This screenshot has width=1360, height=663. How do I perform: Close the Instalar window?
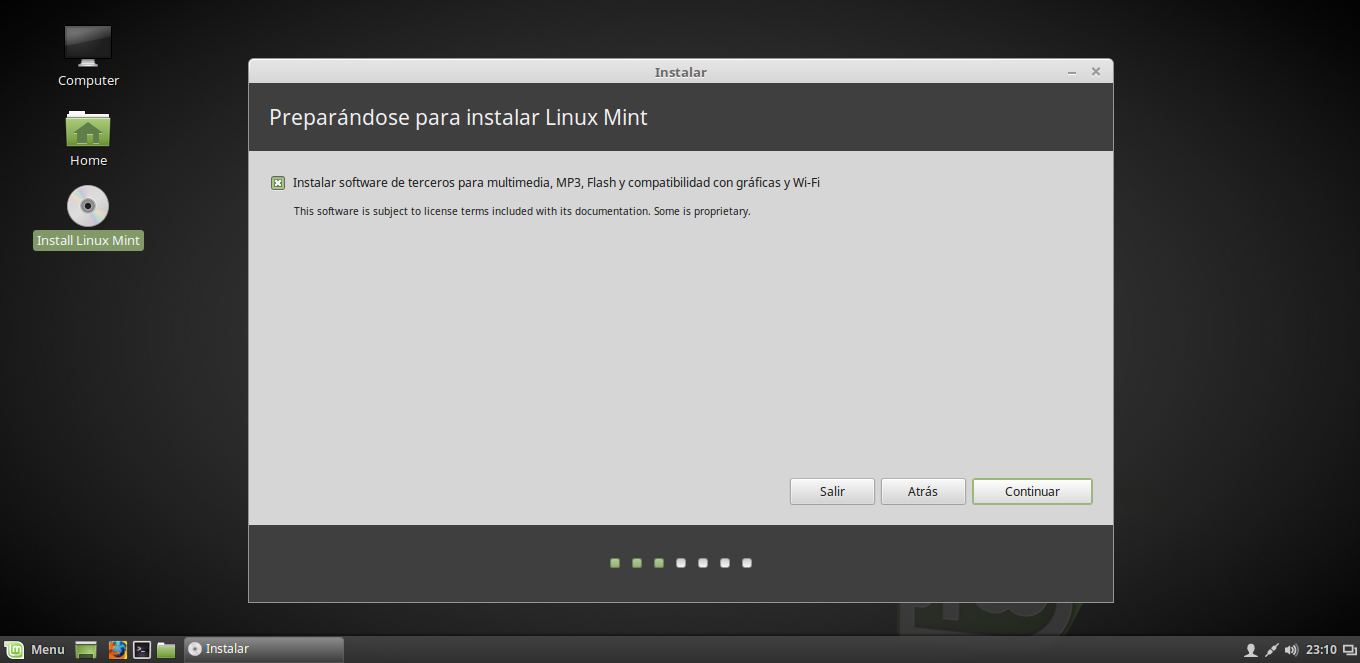click(x=1096, y=72)
